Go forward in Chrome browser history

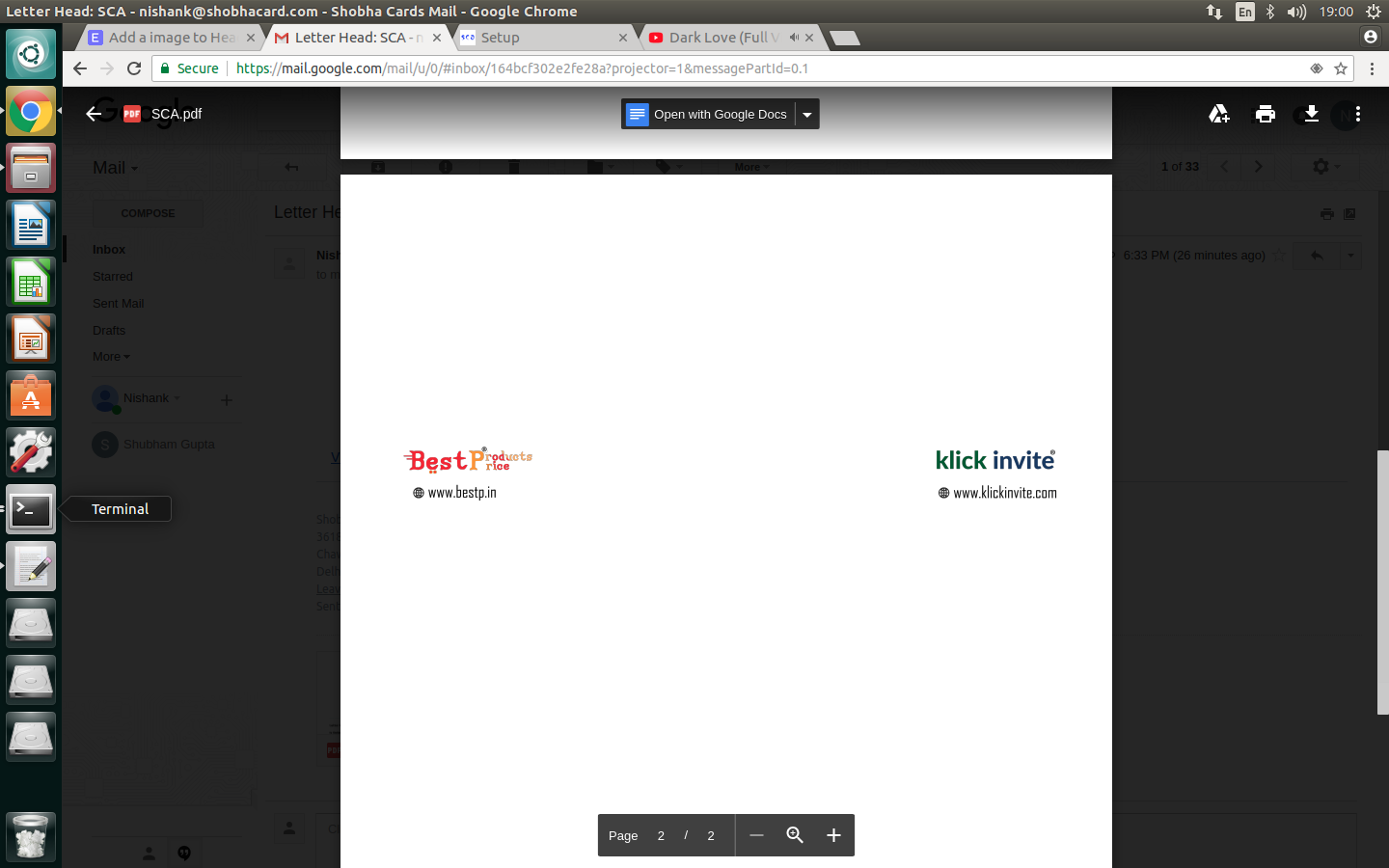(107, 68)
